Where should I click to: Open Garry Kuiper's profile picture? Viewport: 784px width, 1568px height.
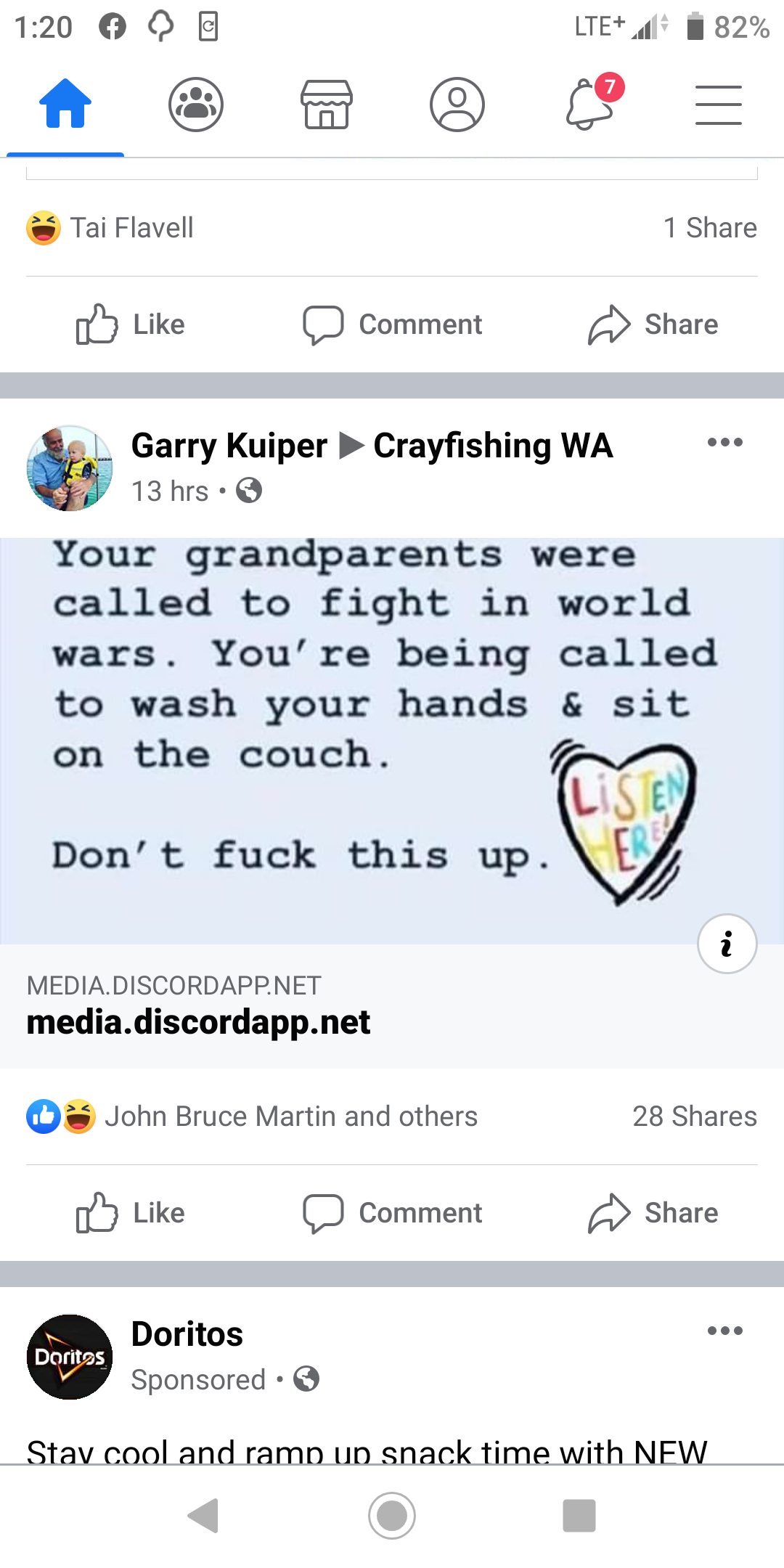(70, 468)
